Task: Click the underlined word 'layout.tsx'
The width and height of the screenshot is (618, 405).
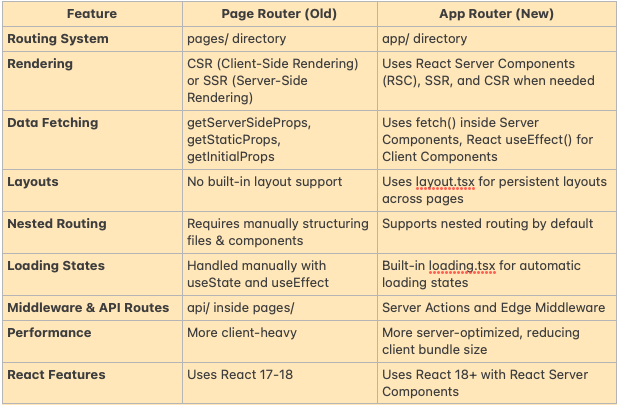Action: pyautogui.click(x=445, y=182)
